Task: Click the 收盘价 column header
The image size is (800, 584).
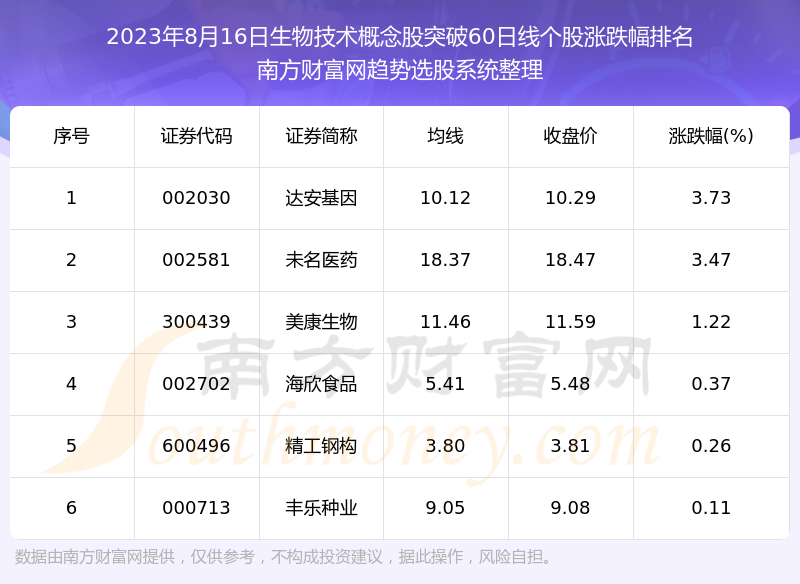Action: click(x=570, y=136)
